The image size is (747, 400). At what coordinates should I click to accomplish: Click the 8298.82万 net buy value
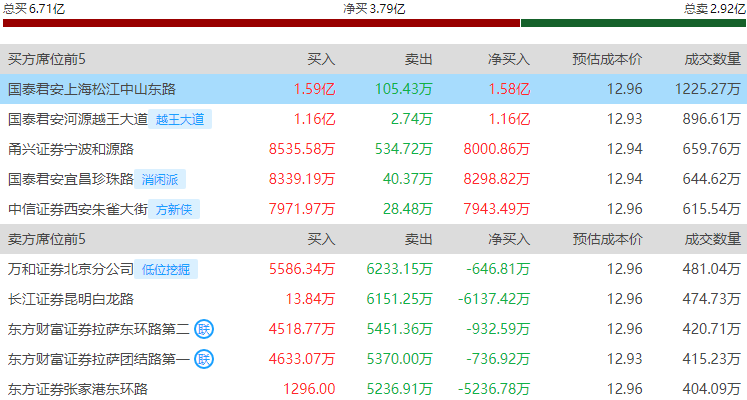pos(497,179)
